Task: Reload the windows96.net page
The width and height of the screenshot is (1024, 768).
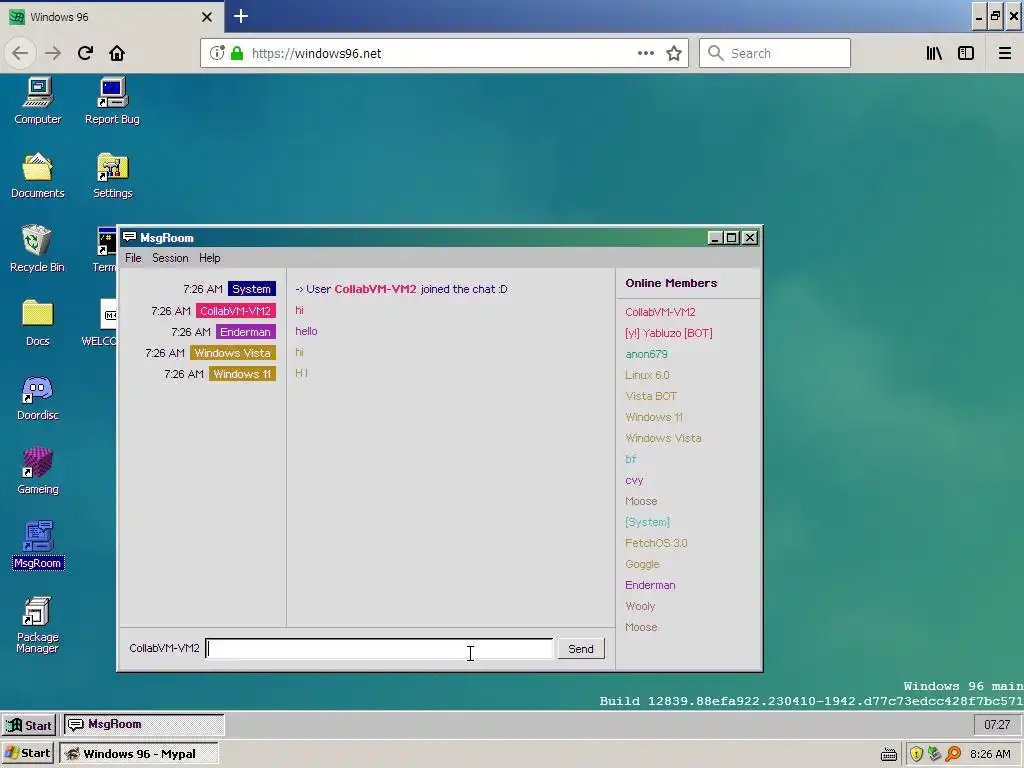Action: point(85,53)
